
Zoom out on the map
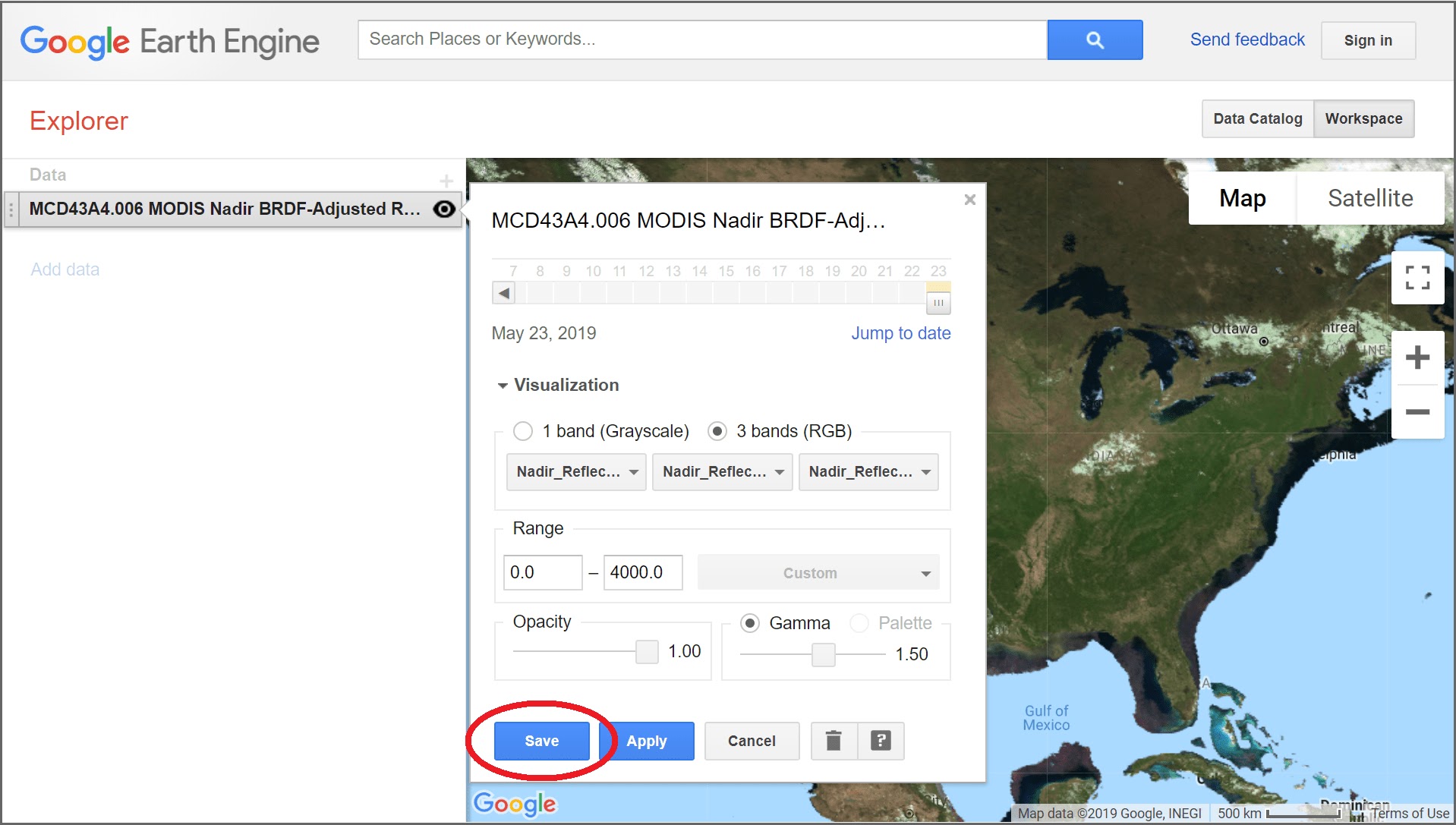tap(1417, 411)
